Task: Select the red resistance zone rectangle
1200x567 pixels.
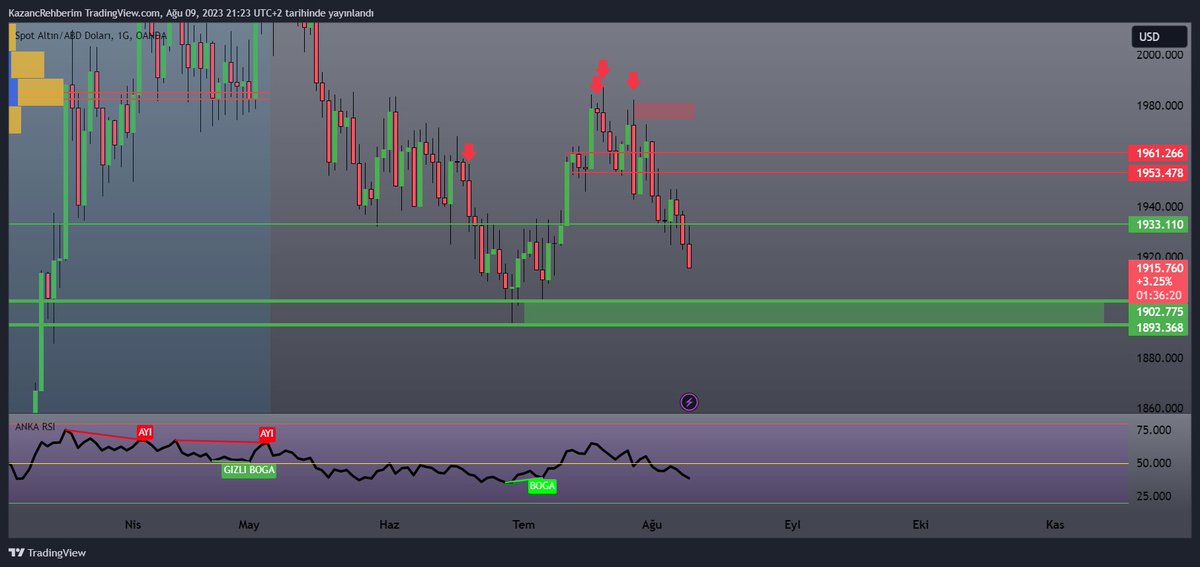Action: pos(665,111)
